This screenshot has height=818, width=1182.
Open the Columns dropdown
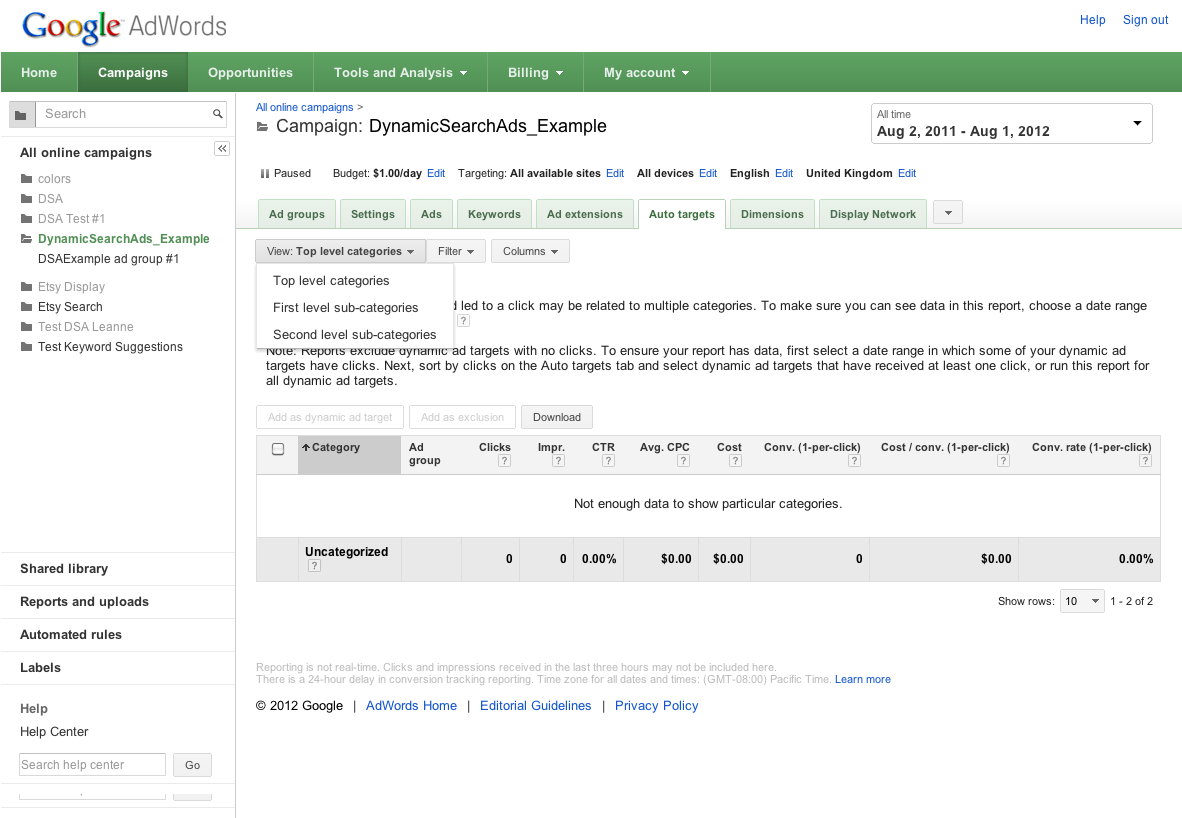530,251
